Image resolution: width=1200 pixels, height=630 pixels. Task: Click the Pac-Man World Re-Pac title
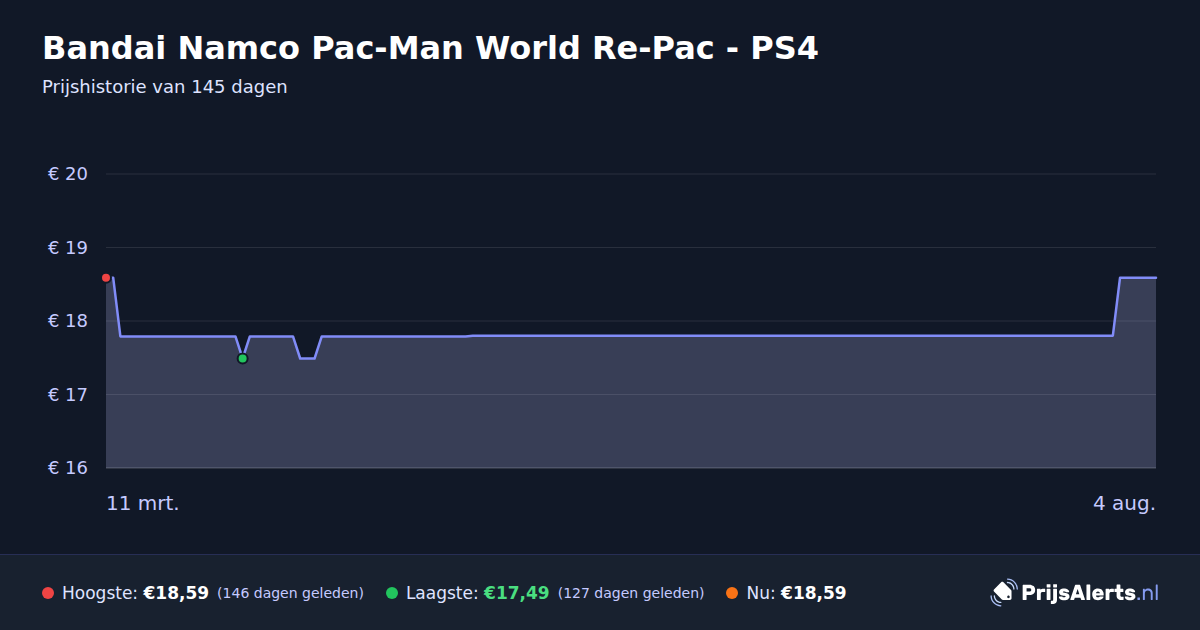tap(430, 48)
